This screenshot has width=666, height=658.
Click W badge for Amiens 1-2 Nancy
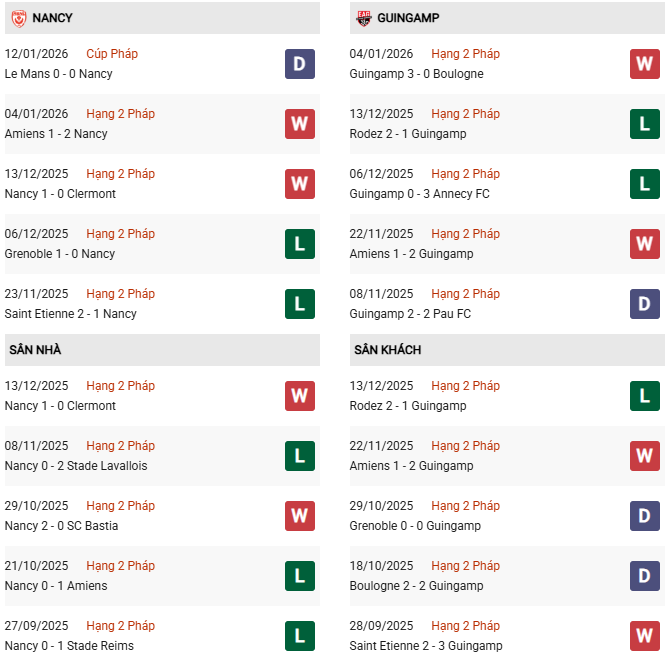(299, 124)
